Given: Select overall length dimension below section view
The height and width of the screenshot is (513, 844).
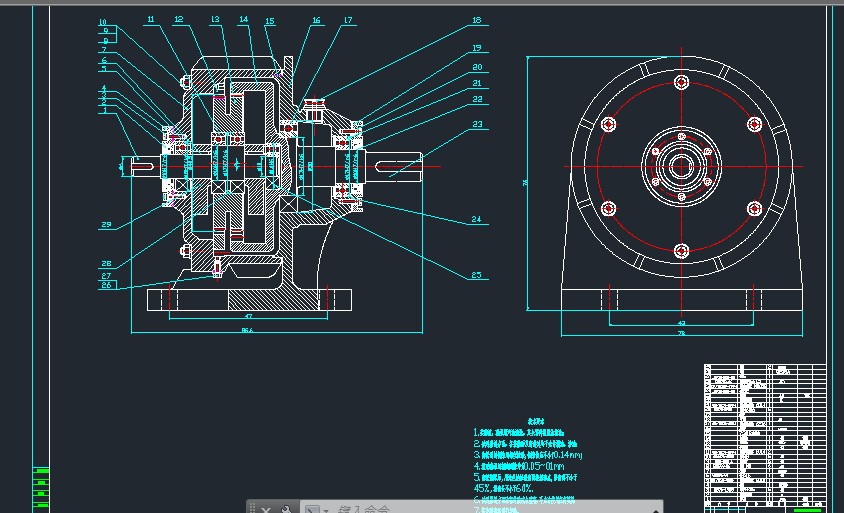Looking at the screenshot, I should pyautogui.click(x=247, y=330).
